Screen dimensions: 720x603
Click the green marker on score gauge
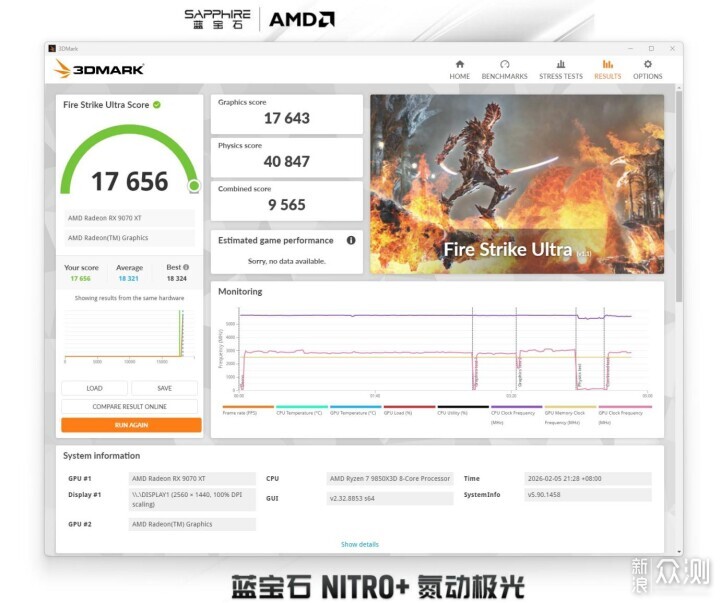click(194, 185)
